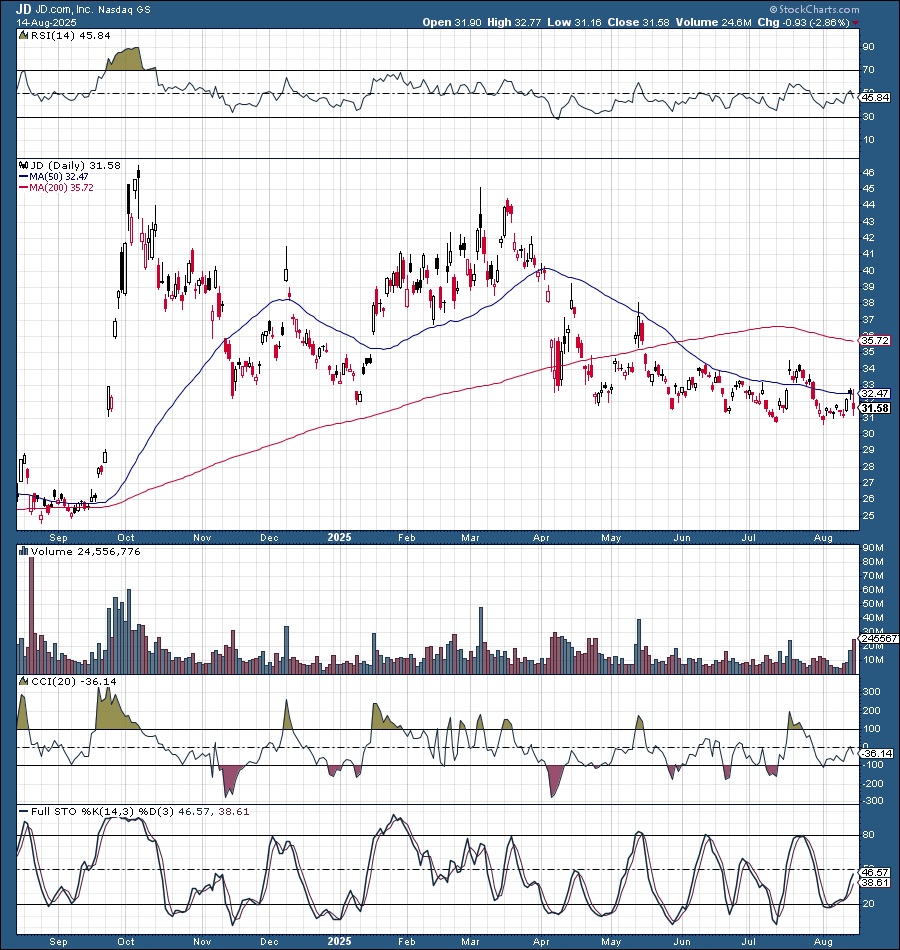
Task: Toggle the MA(200) 35.72 legend entry
Action: tap(60, 188)
